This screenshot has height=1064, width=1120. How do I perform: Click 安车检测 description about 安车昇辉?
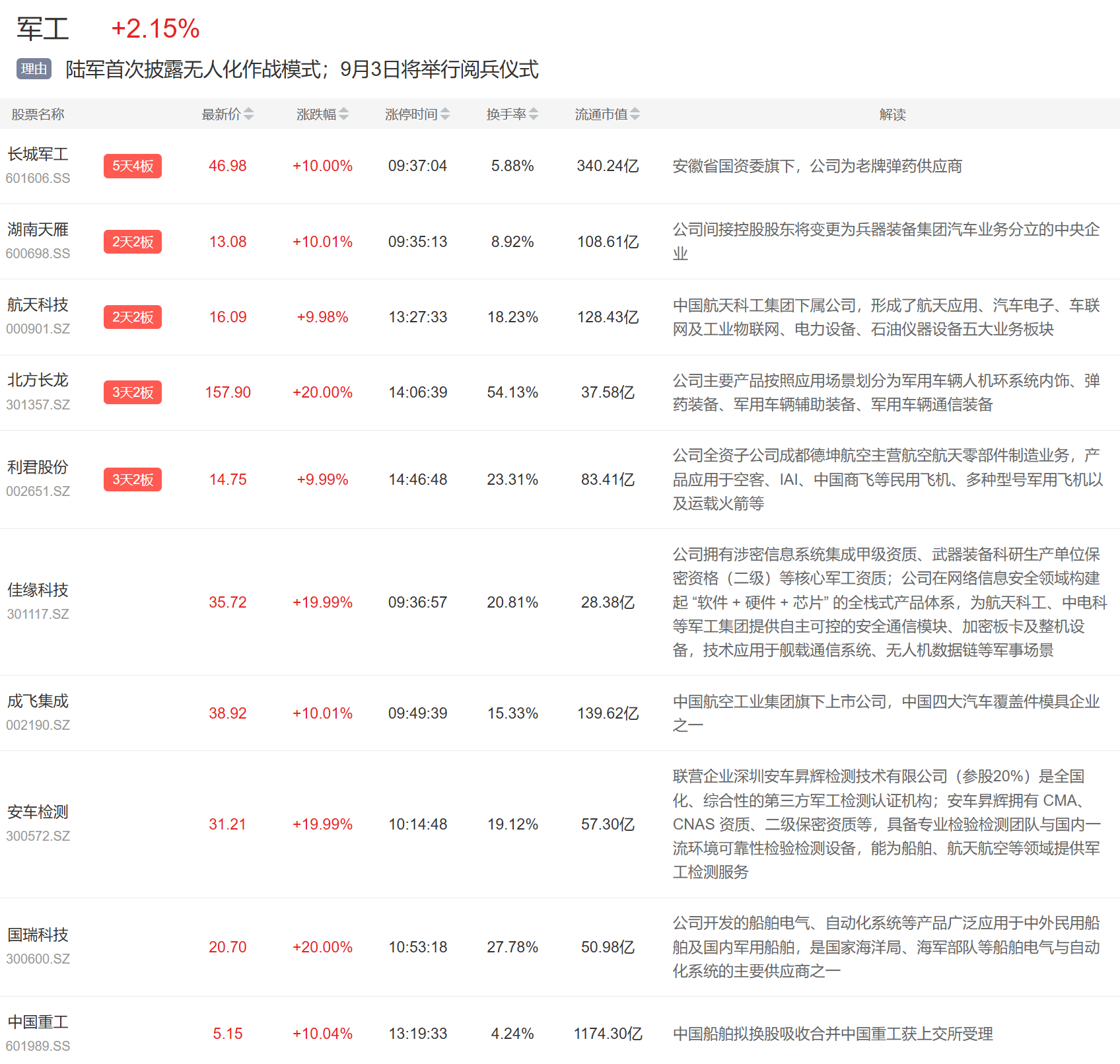886,824
